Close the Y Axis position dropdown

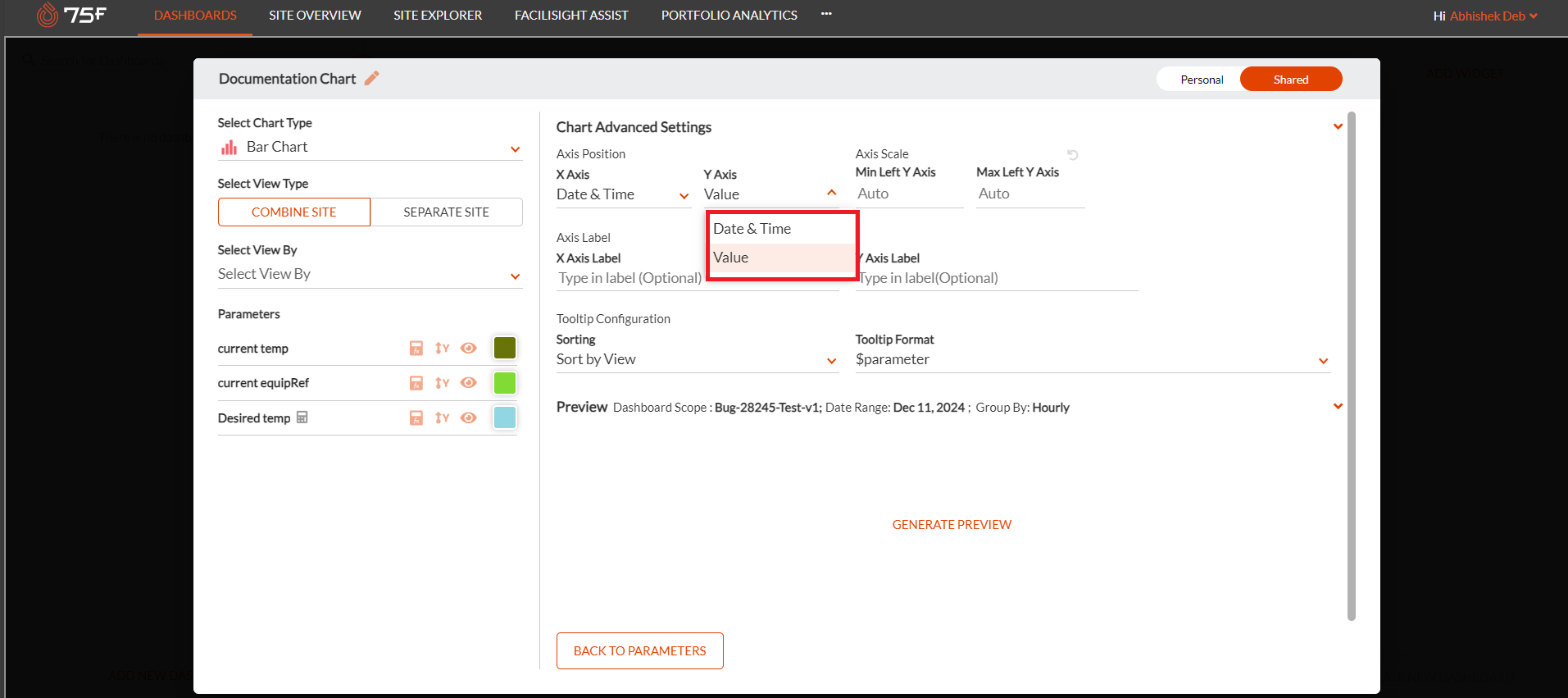click(771, 194)
